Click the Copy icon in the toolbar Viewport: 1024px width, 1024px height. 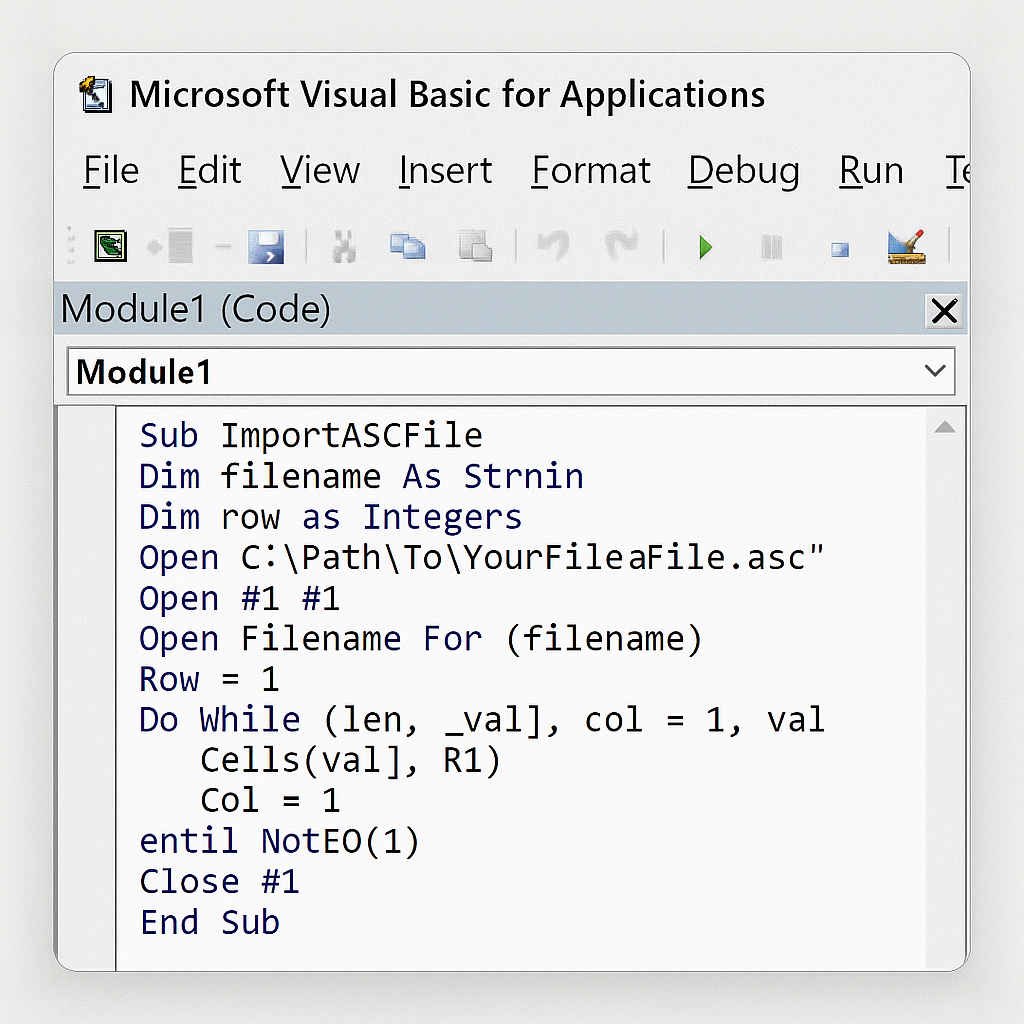[408, 246]
